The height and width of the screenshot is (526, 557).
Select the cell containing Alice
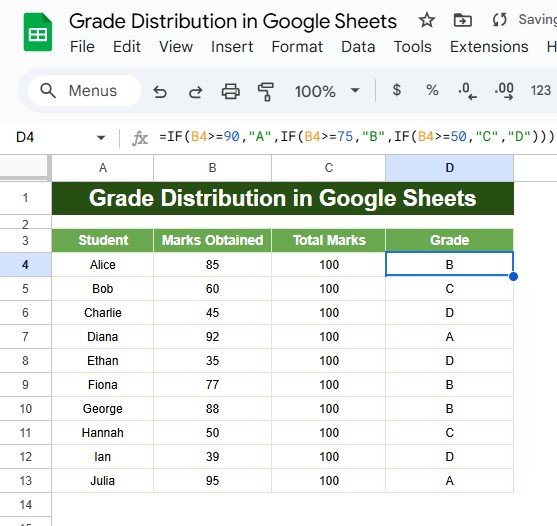click(x=103, y=265)
